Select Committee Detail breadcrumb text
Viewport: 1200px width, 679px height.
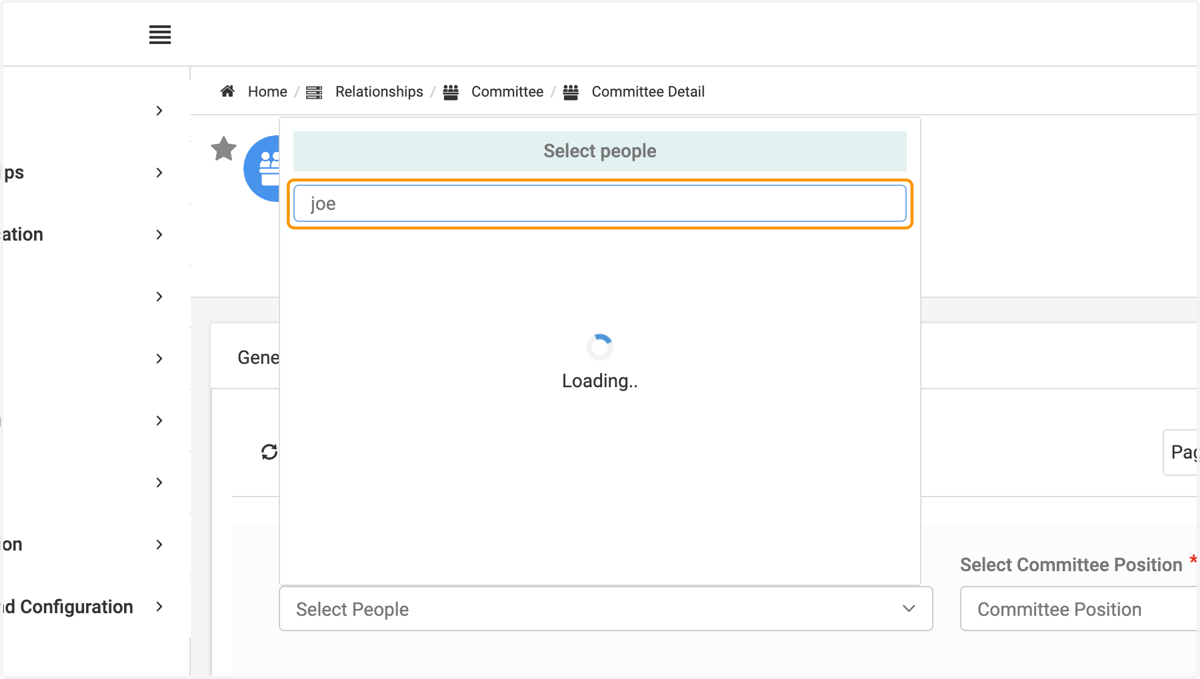[648, 91]
